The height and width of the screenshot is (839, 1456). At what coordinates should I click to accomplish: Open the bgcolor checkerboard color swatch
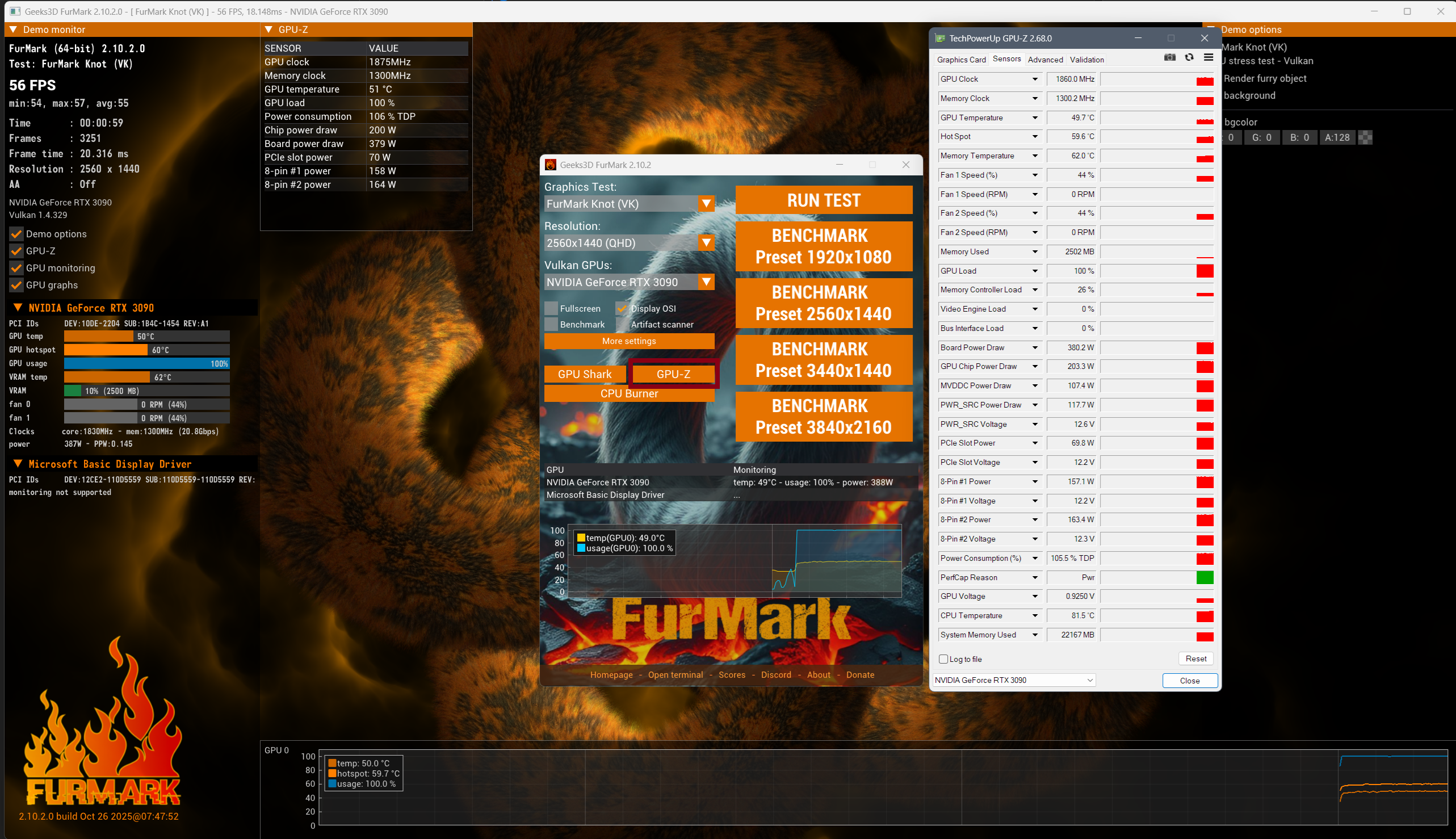[1366, 137]
